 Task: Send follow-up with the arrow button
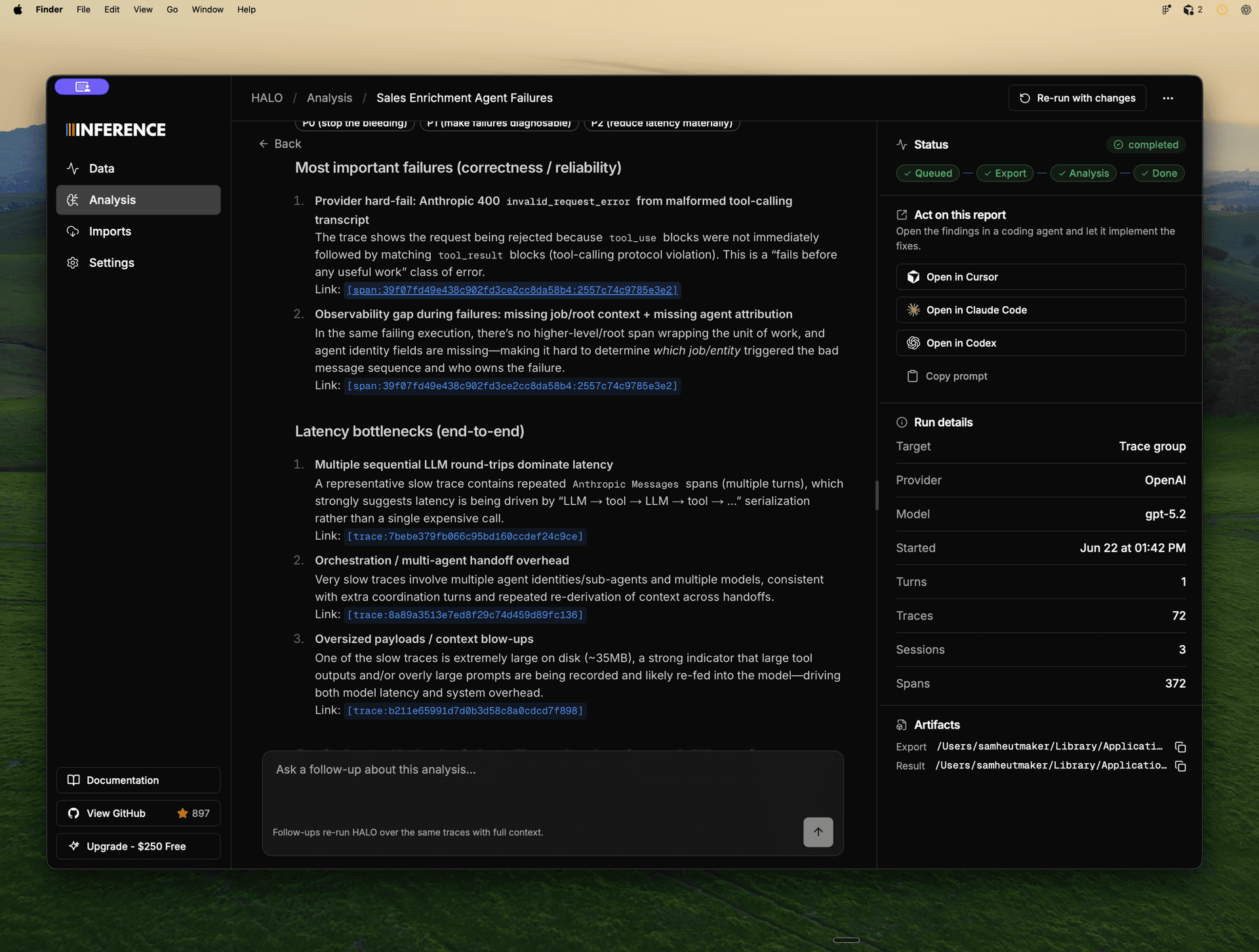818,832
